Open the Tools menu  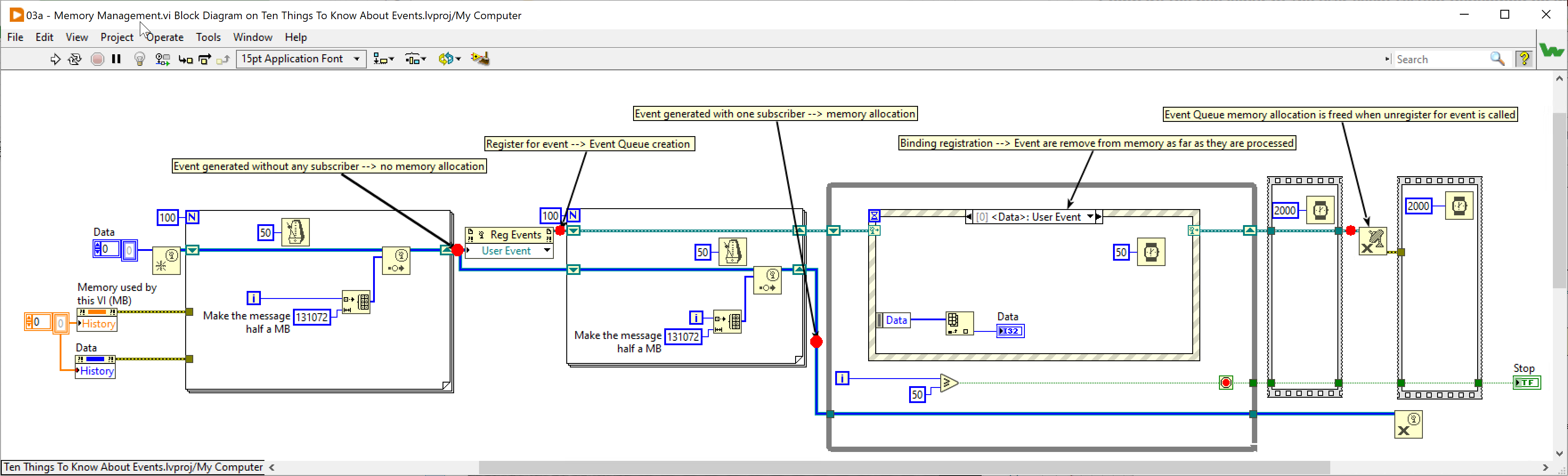pyautogui.click(x=208, y=37)
